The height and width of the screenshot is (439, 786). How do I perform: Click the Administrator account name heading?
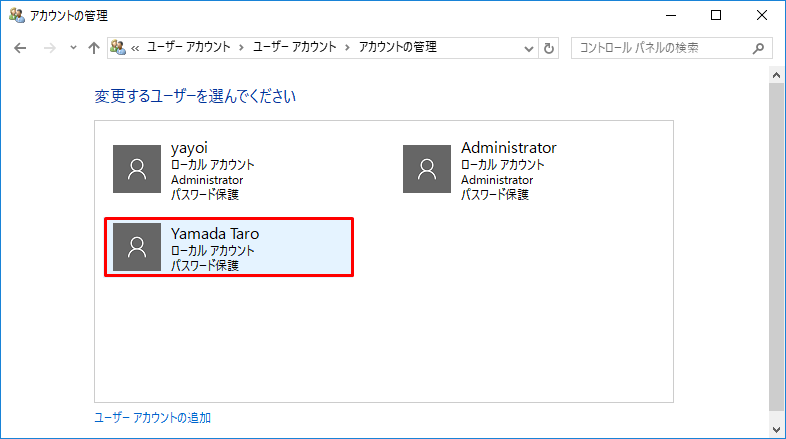pyautogui.click(x=508, y=148)
